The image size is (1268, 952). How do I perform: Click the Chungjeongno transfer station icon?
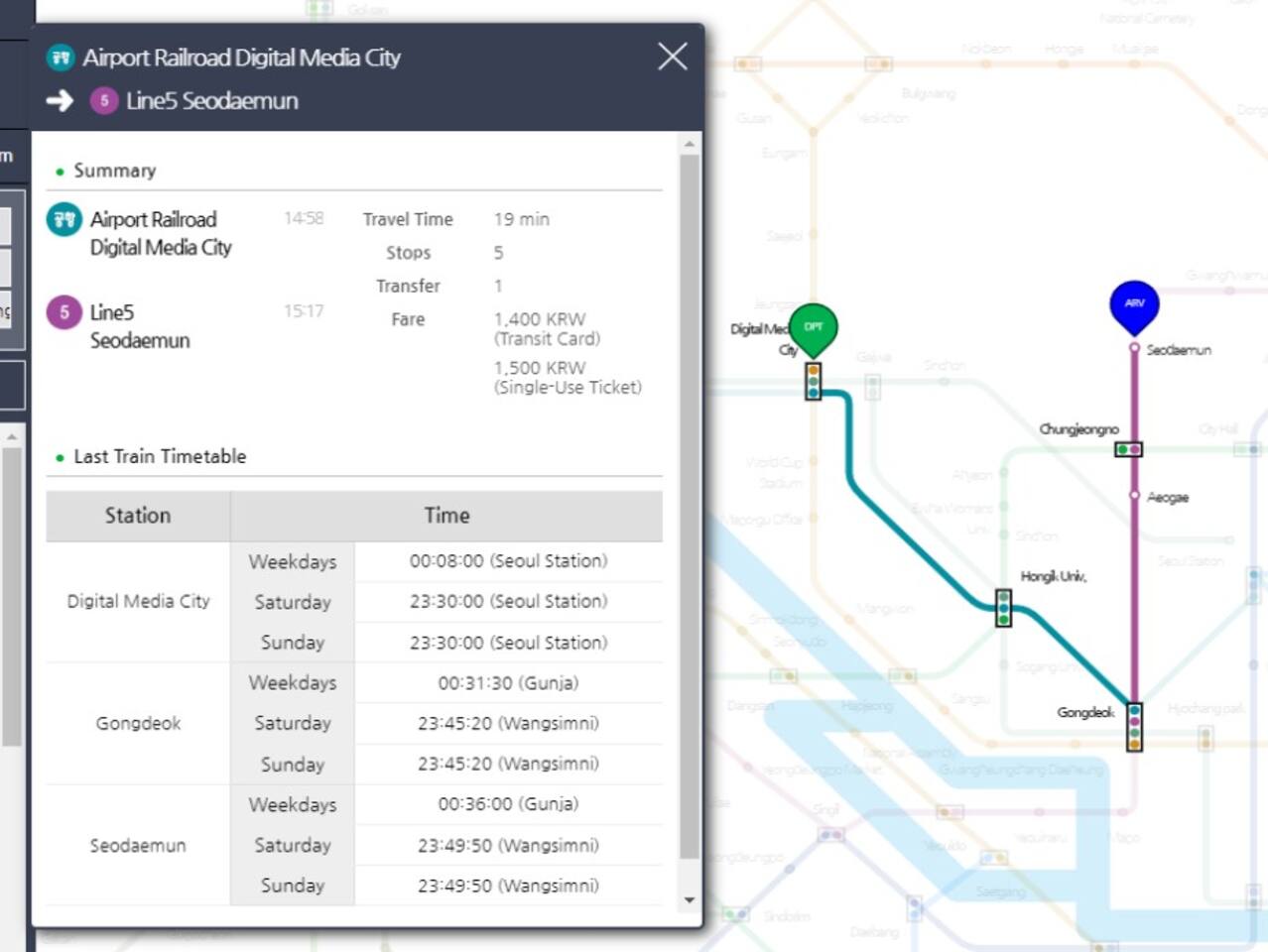(1128, 449)
